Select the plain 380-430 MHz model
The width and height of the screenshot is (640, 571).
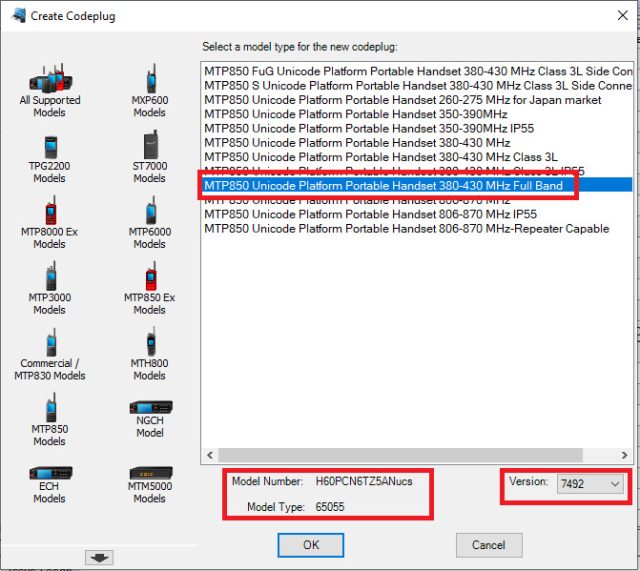coord(418,142)
